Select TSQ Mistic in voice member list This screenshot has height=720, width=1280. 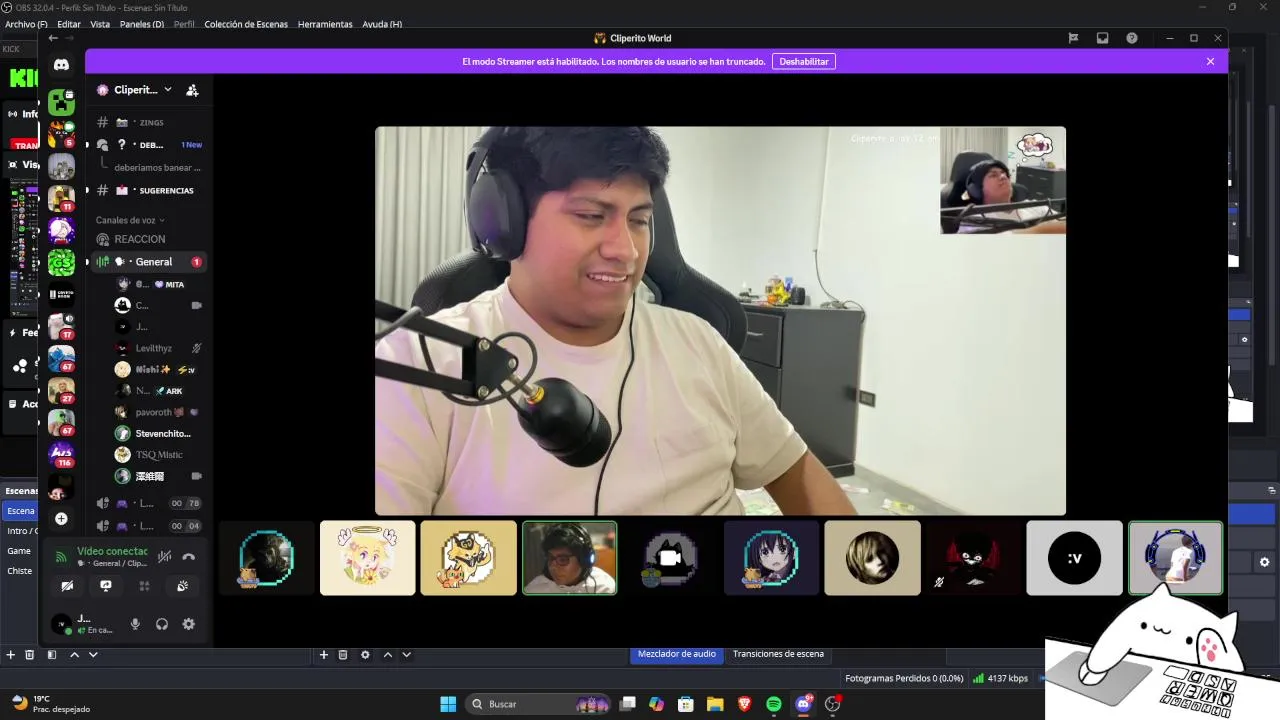160,455
